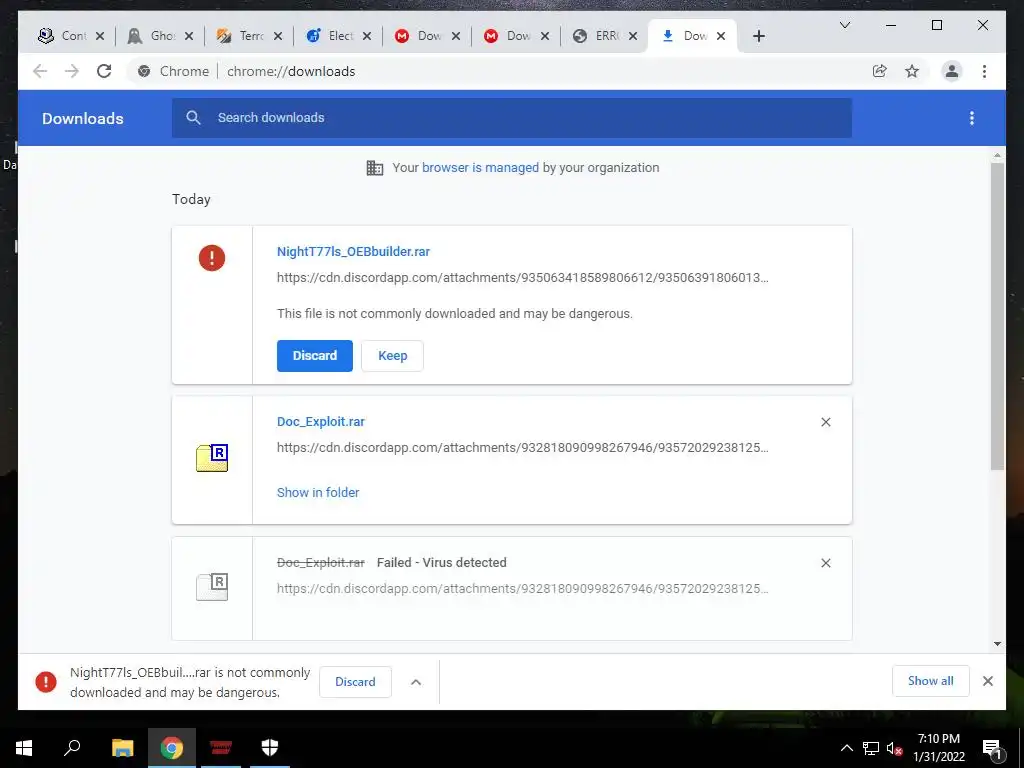Image resolution: width=1024 pixels, height=768 pixels.
Task: Open the Doc_Exploit.rar file name link
Action: pyautogui.click(x=321, y=421)
